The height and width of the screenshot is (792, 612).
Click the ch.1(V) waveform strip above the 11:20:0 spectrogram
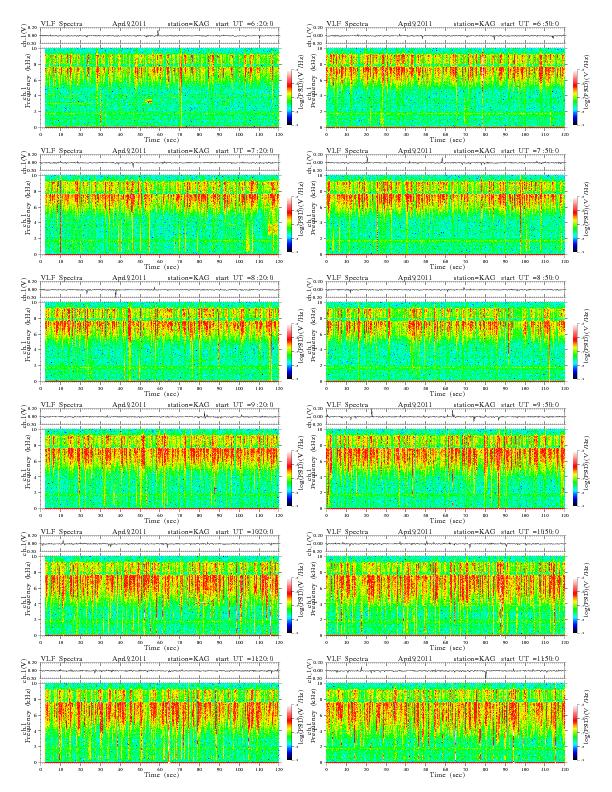click(x=160, y=671)
